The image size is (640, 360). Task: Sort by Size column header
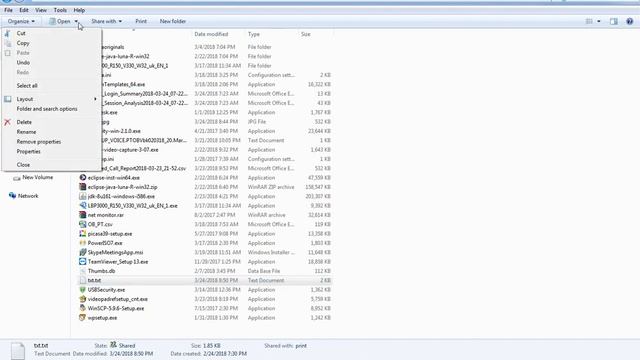pos(306,34)
